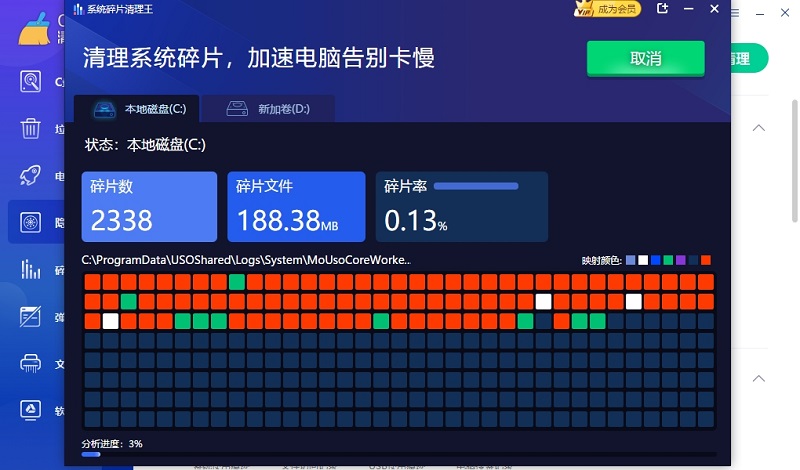This screenshot has height=470, width=800.
Task: Close the background main window
Action: (785, 13)
